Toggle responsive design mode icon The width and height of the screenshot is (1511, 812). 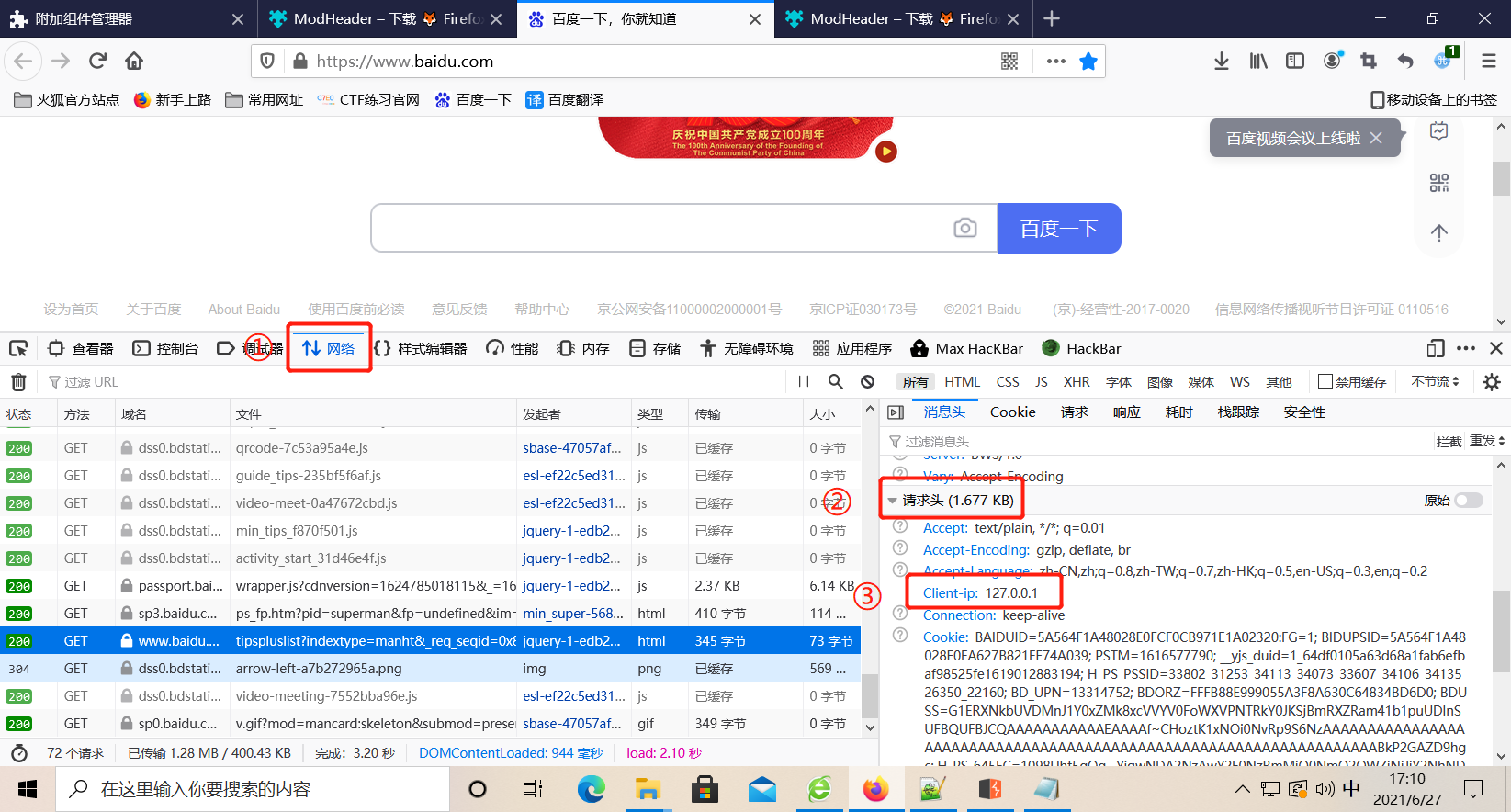(x=1436, y=348)
